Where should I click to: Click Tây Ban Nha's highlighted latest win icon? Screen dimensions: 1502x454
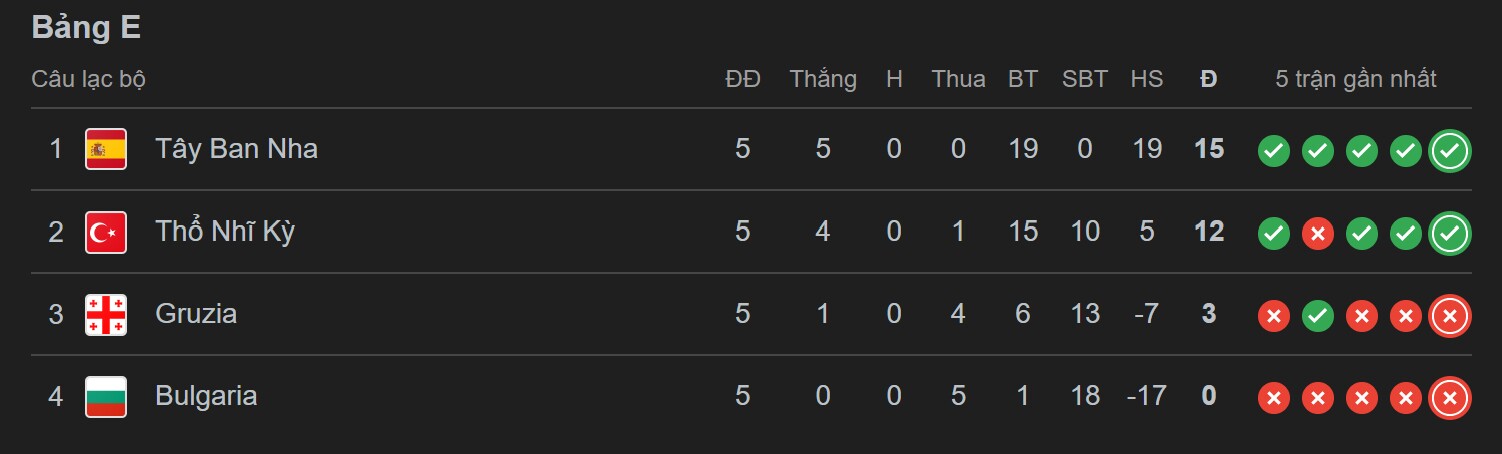pos(1449,151)
